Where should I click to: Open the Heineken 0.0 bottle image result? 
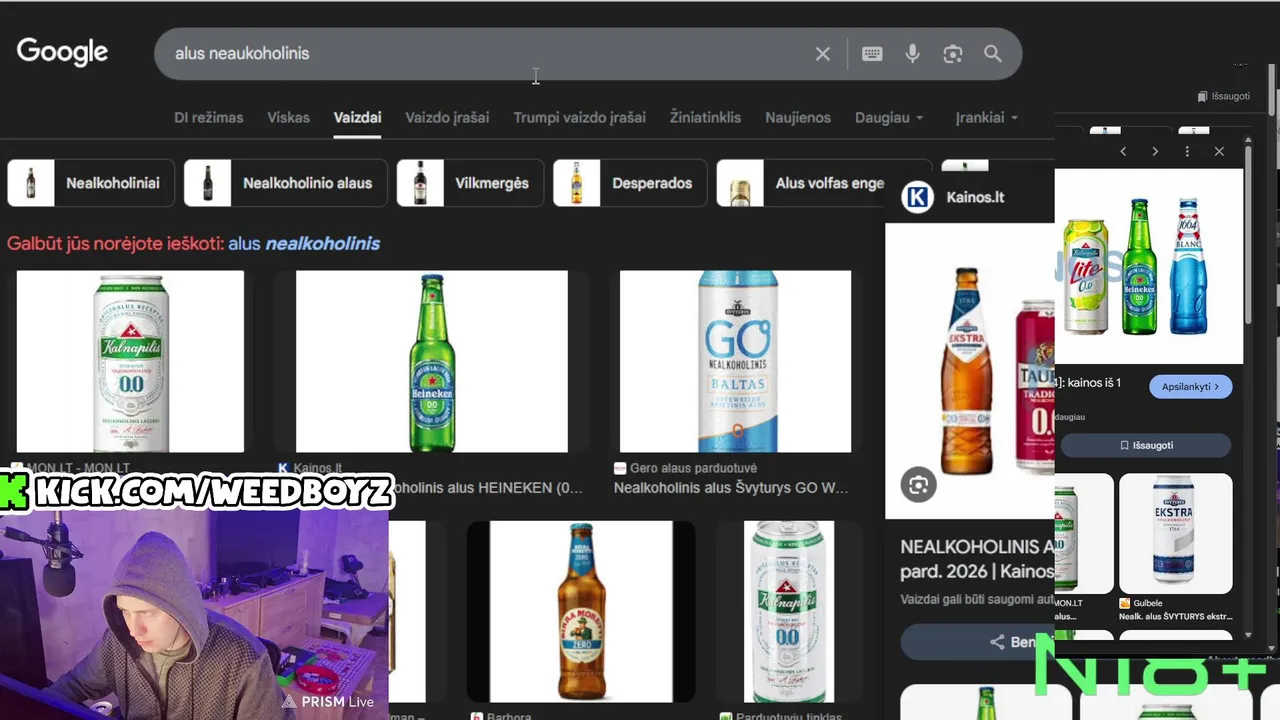click(x=431, y=361)
